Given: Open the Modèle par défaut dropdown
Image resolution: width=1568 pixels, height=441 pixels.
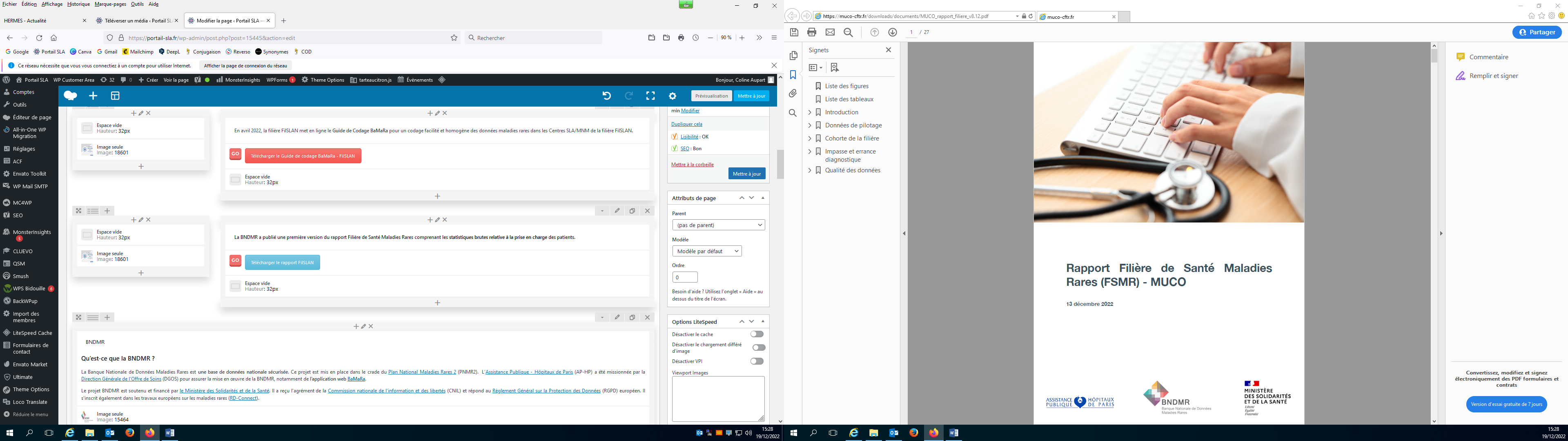Looking at the screenshot, I should click(x=707, y=251).
